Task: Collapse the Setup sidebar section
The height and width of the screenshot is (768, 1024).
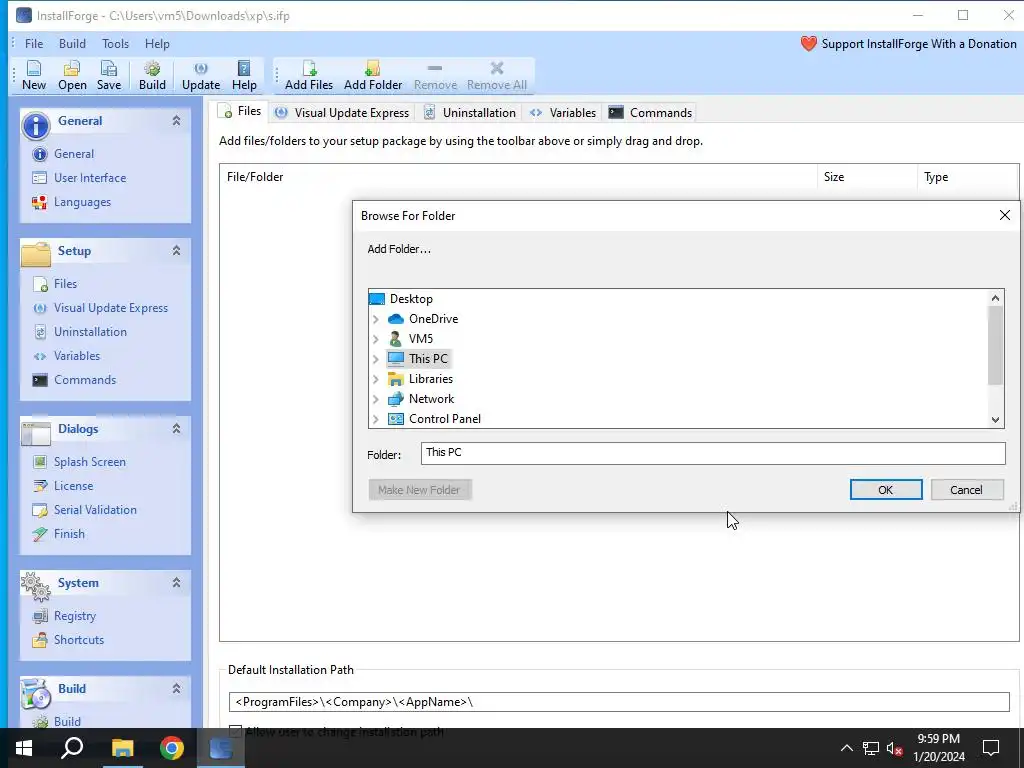Action: (x=176, y=251)
